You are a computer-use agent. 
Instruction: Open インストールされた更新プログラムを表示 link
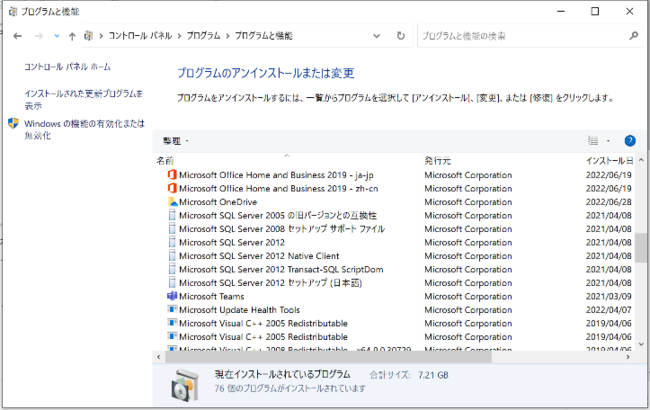coord(83,99)
